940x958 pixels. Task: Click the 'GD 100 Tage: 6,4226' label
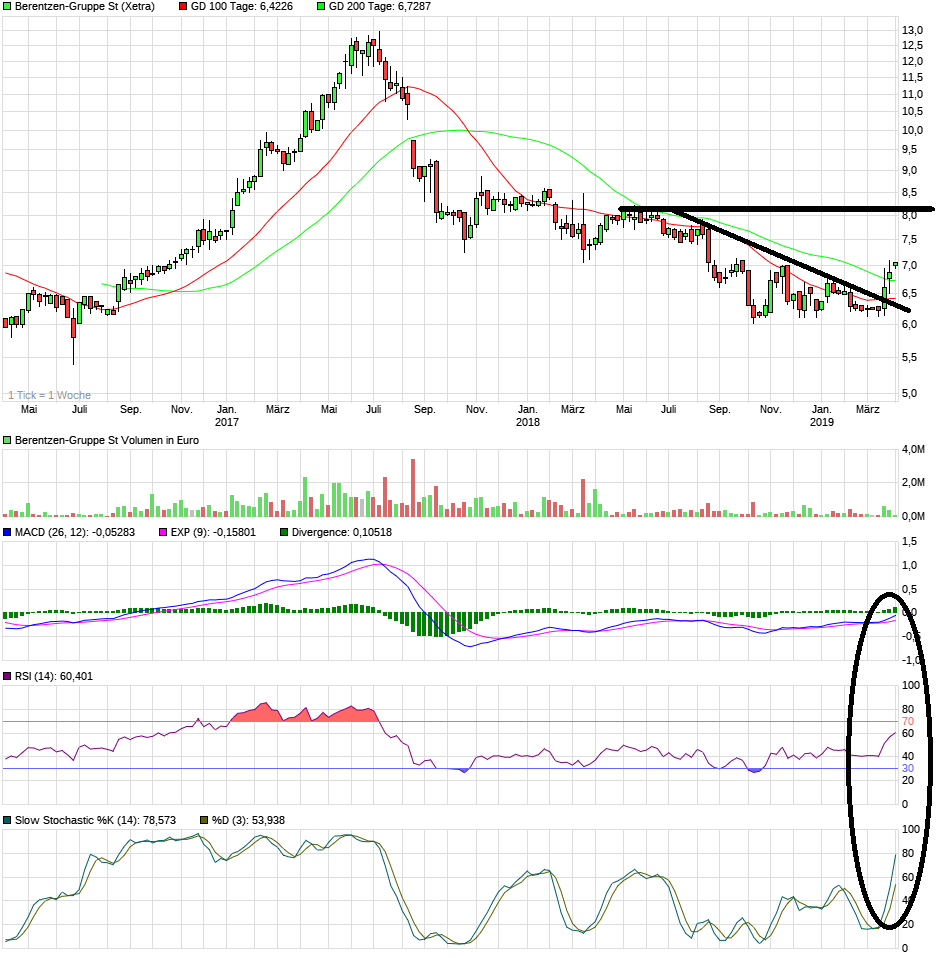242,7
